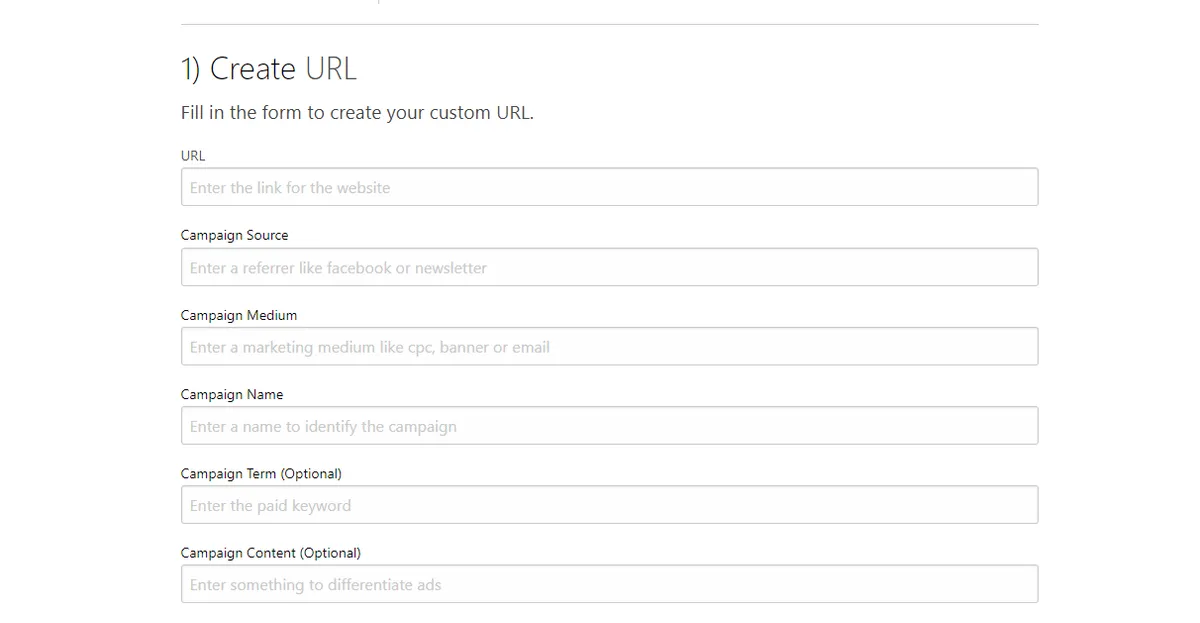Click the Campaign Name label text

pyautogui.click(x=231, y=394)
